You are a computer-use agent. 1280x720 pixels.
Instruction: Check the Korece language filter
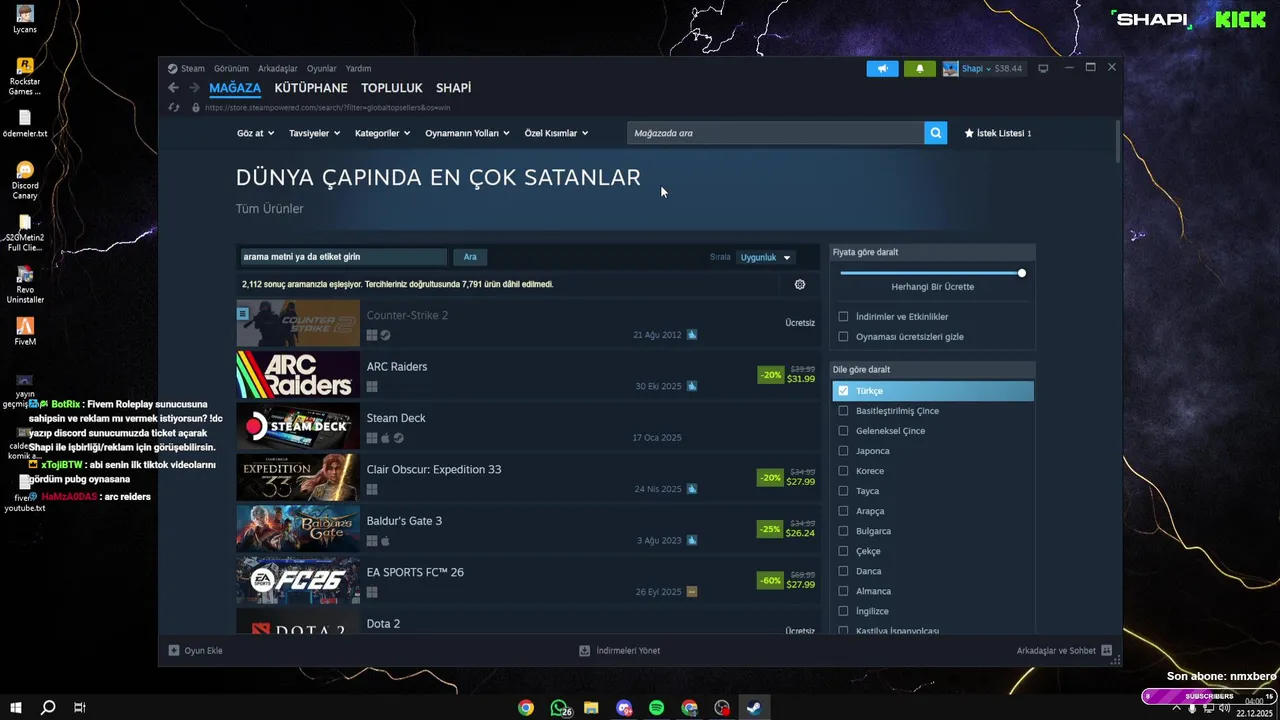(x=843, y=471)
